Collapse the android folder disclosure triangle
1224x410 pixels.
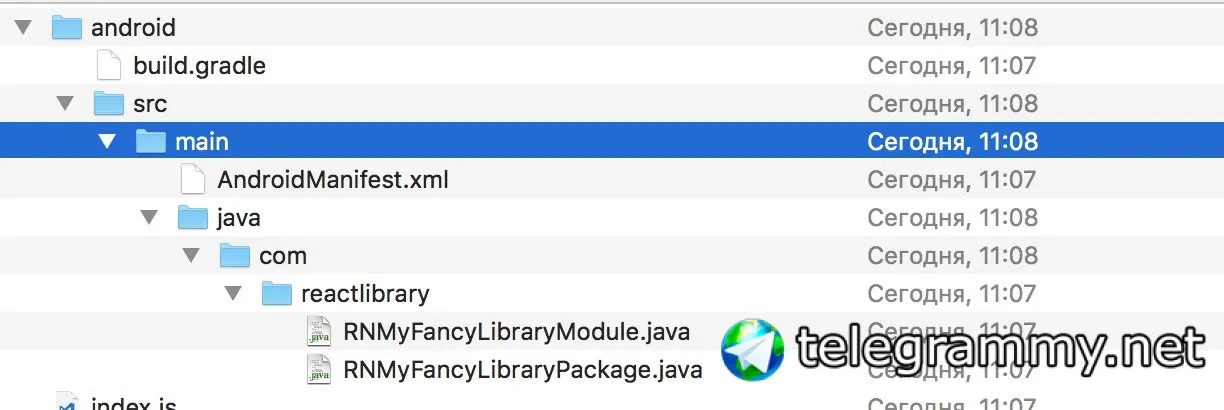[x=23, y=28]
